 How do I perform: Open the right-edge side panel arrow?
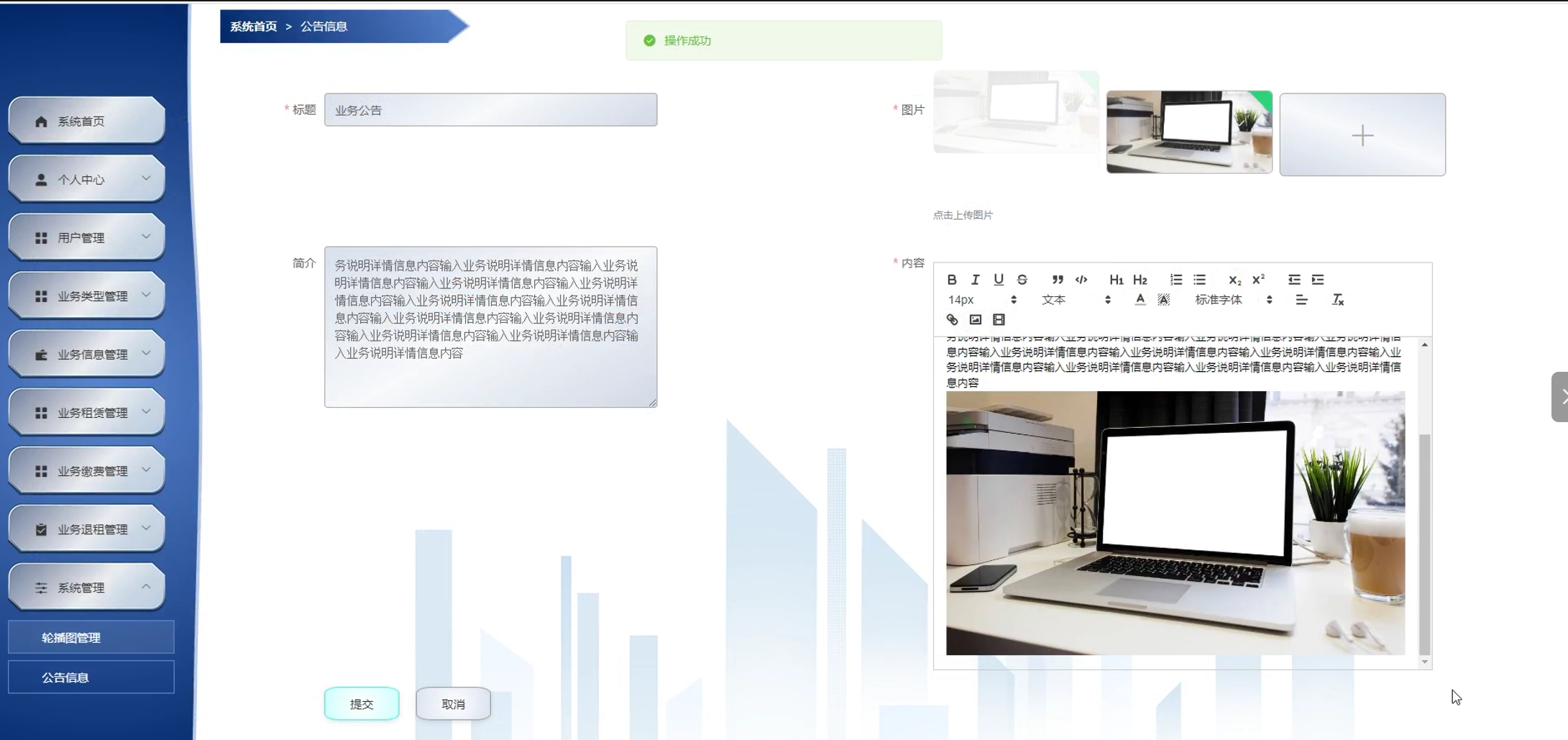pos(1560,396)
